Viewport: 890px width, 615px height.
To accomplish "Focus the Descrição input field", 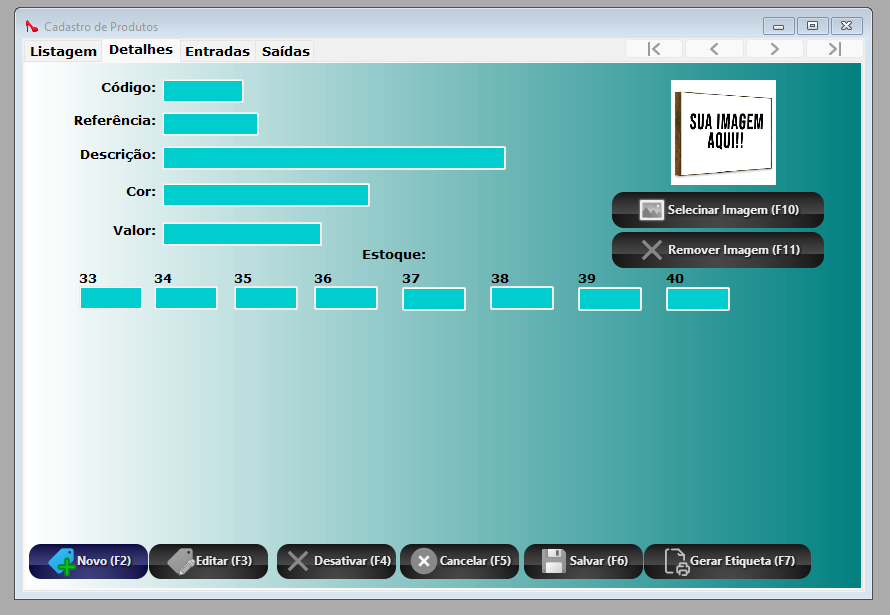I will (x=334, y=158).
